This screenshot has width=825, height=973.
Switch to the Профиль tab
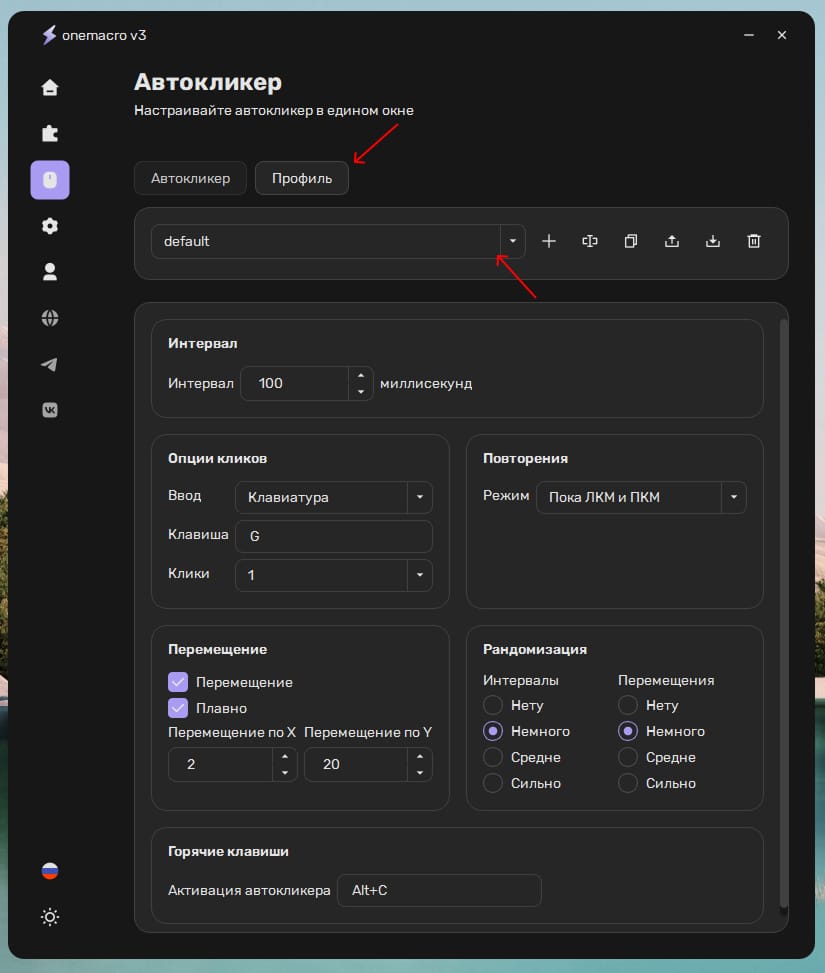tap(301, 179)
